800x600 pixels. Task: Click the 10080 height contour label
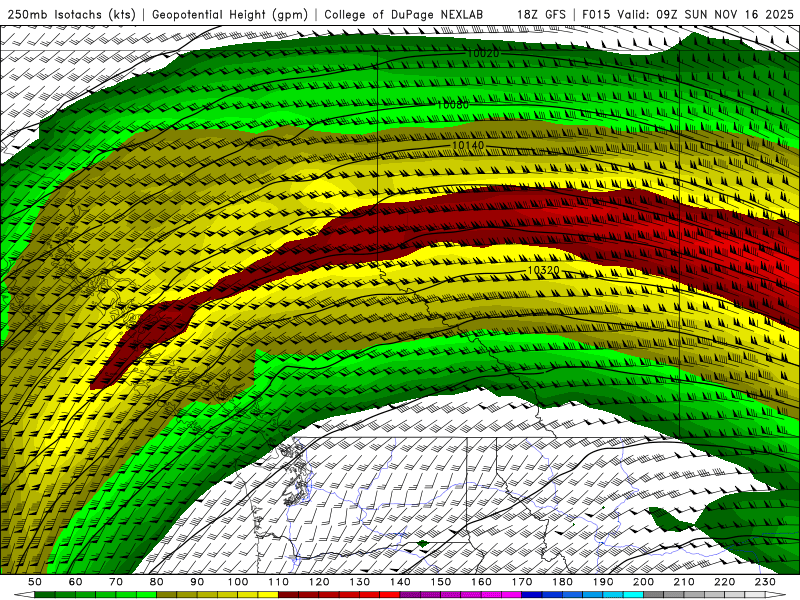pos(453,105)
